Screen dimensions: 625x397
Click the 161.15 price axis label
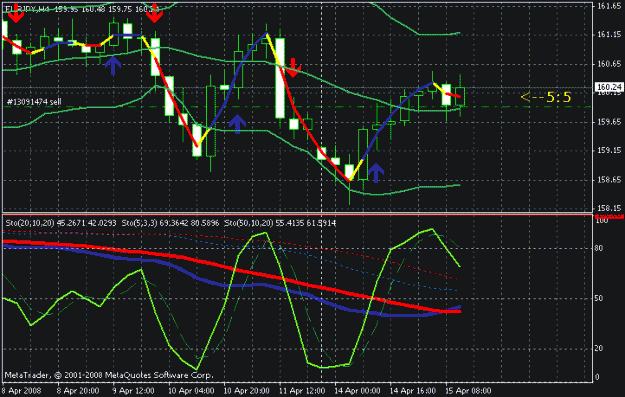pos(609,35)
